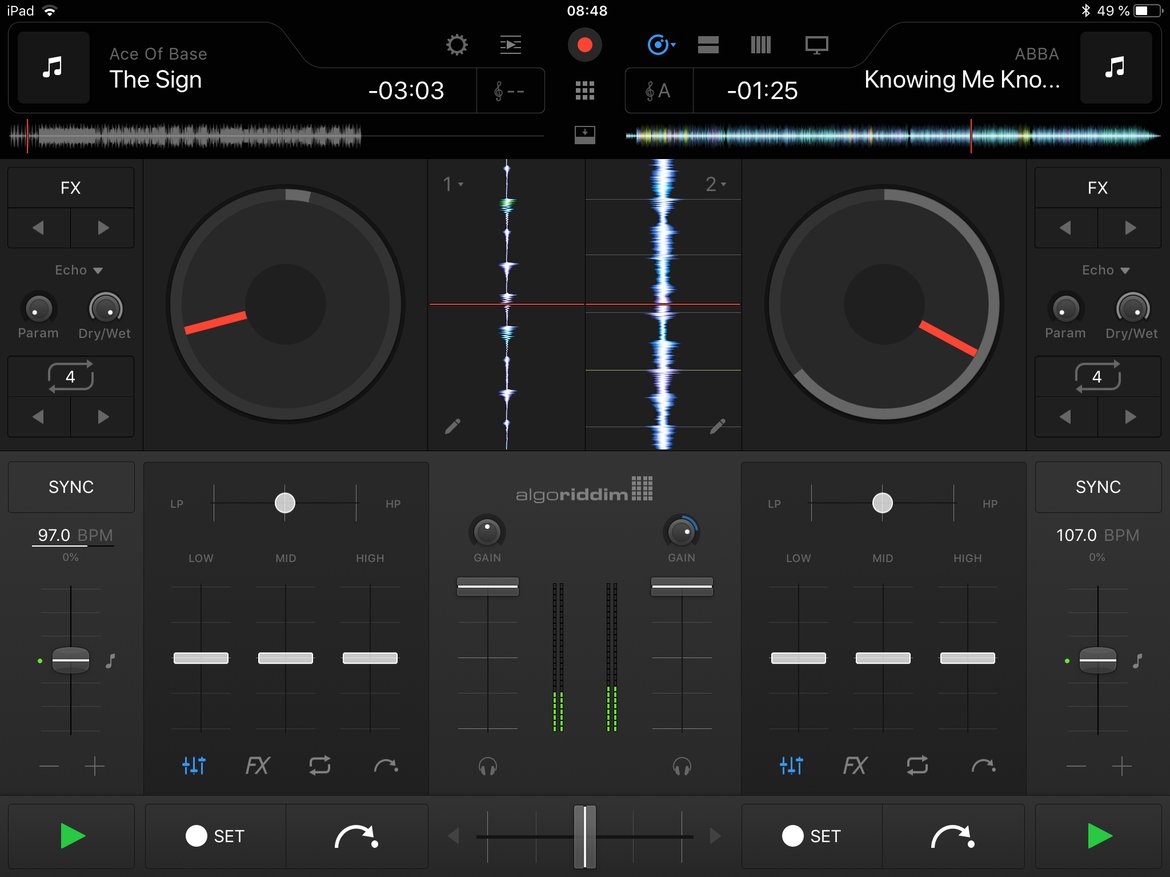Toggle the left deck FX on
This screenshot has width=1170, height=877.
click(x=71, y=188)
